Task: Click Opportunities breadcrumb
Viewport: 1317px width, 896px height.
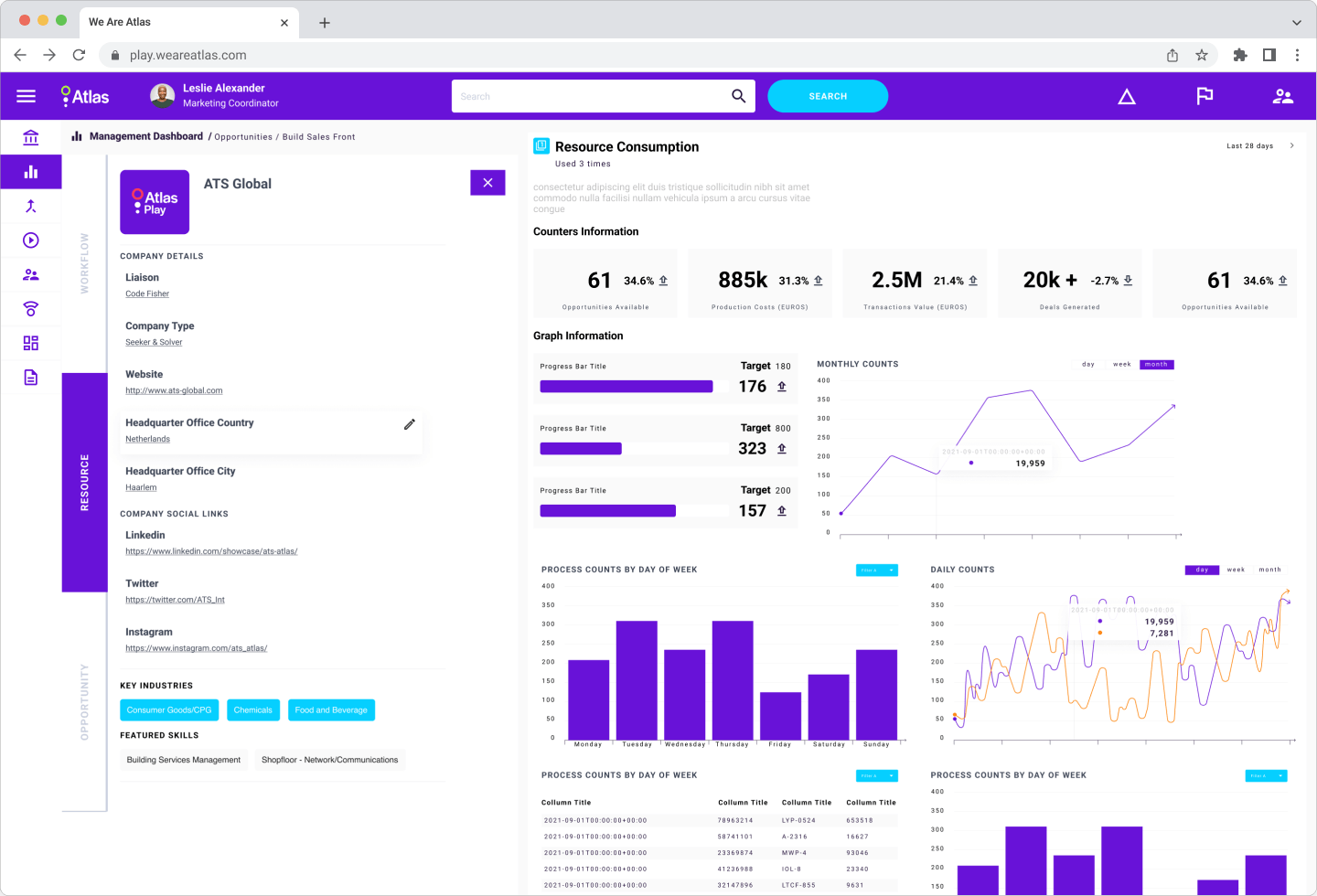Action: click(x=243, y=137)
